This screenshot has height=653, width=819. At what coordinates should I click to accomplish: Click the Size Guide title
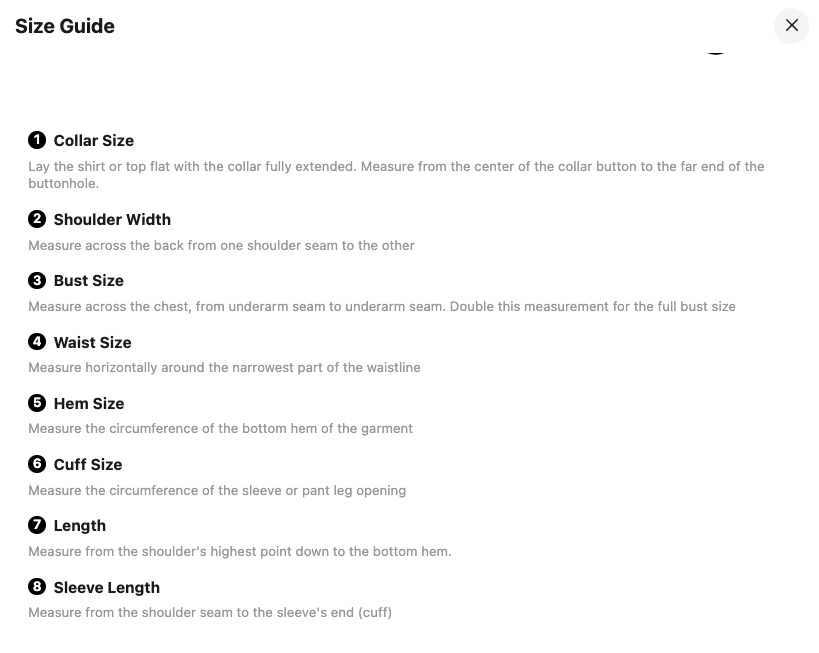tap(65, 26)
